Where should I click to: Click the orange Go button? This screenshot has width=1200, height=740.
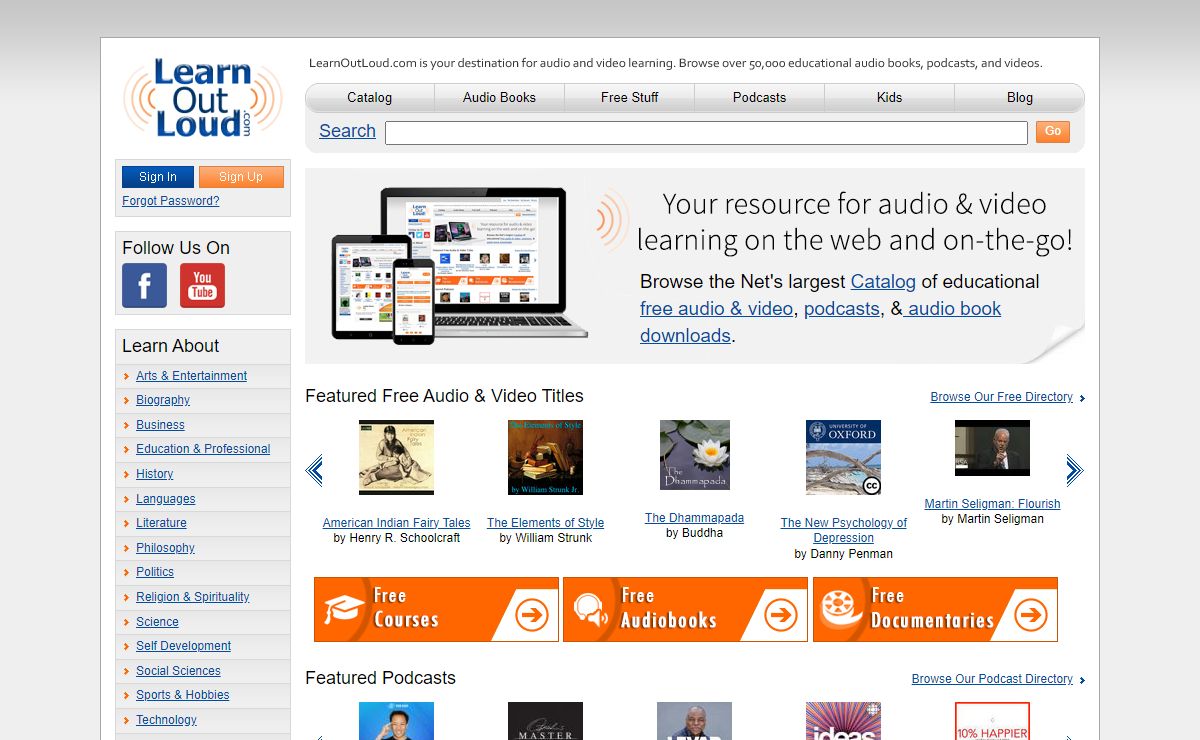click(x=1053, y=131)
